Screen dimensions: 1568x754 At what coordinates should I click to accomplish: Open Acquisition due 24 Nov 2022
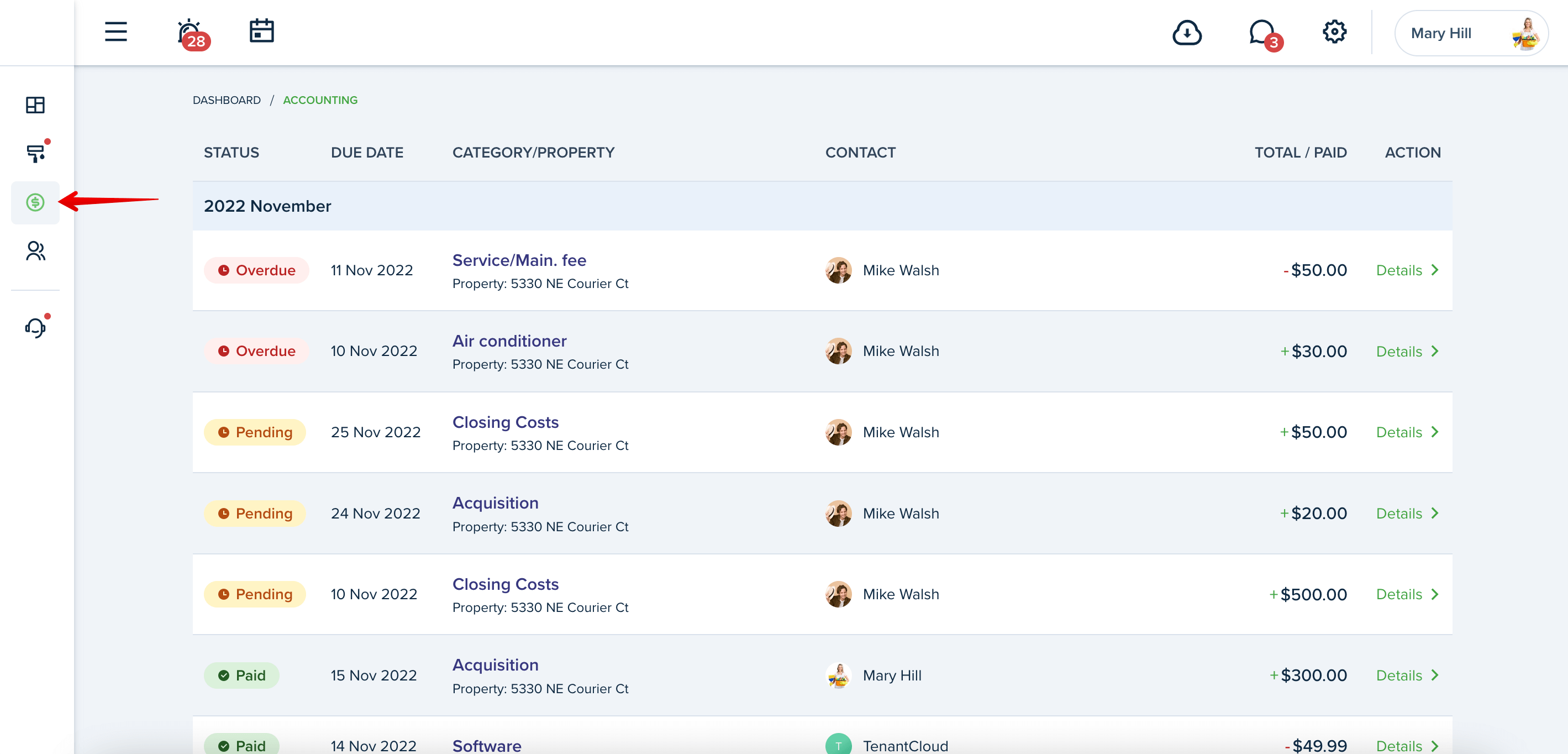496,503
